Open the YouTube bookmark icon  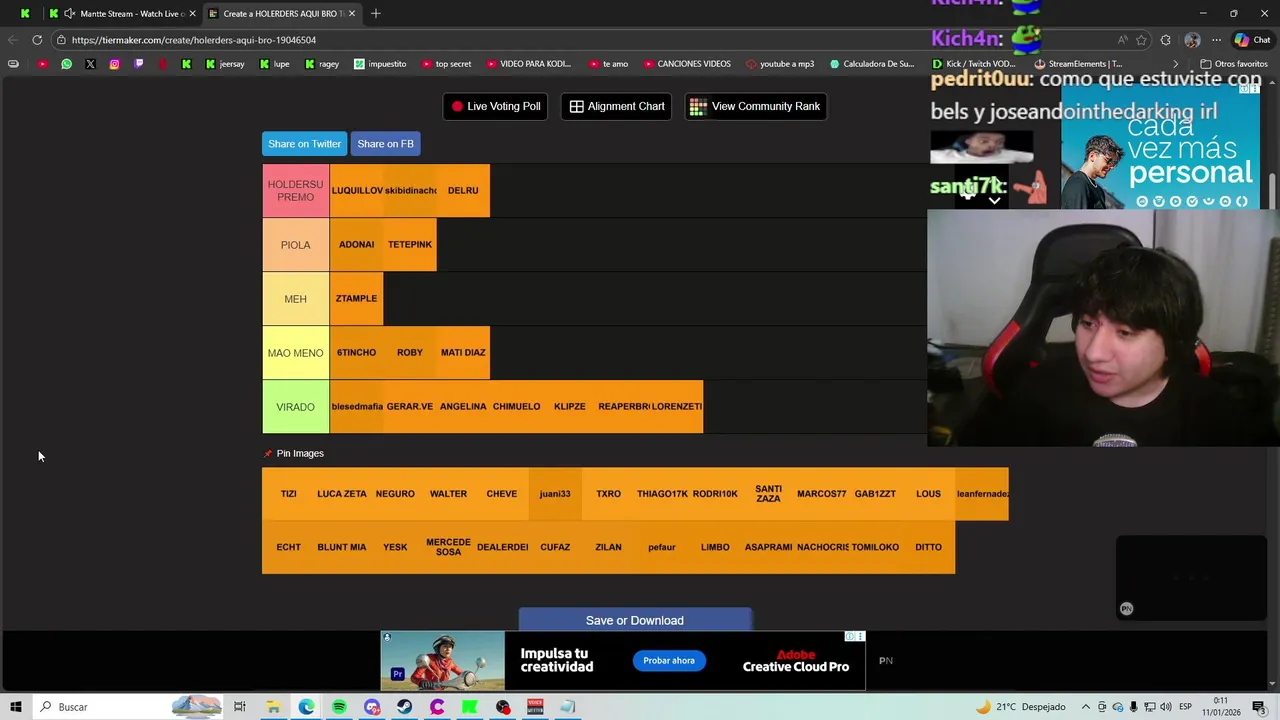point(42,64)
